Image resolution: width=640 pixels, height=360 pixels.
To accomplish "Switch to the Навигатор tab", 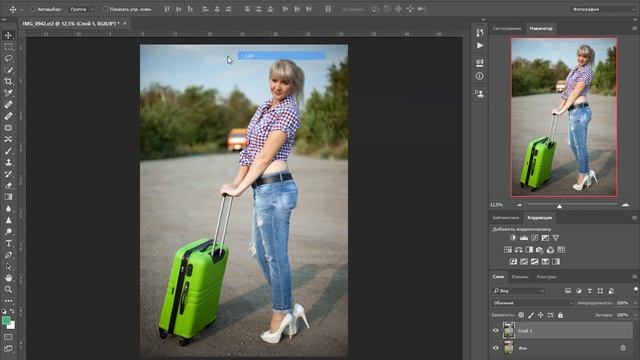I will [541, 28].
